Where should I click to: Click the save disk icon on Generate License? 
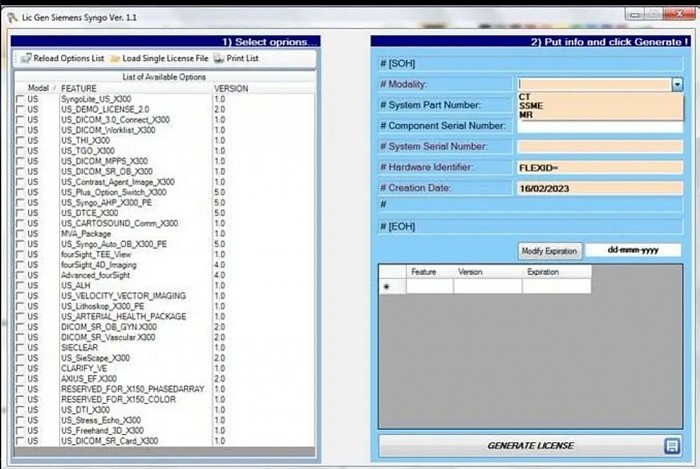(x=672, y=446)
